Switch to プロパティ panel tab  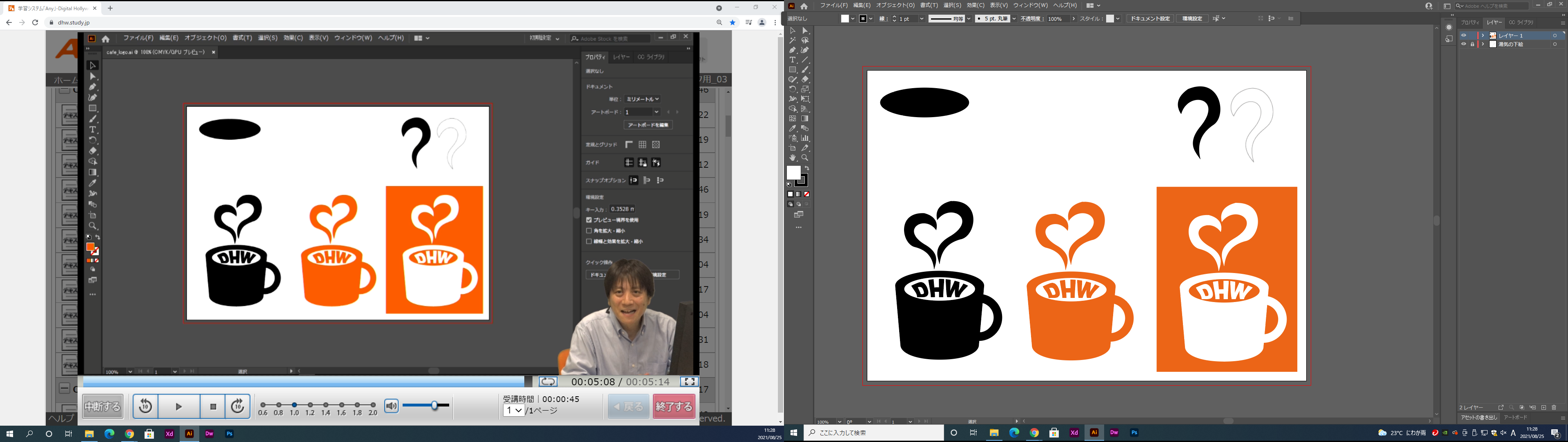(x=1470, y=22)
